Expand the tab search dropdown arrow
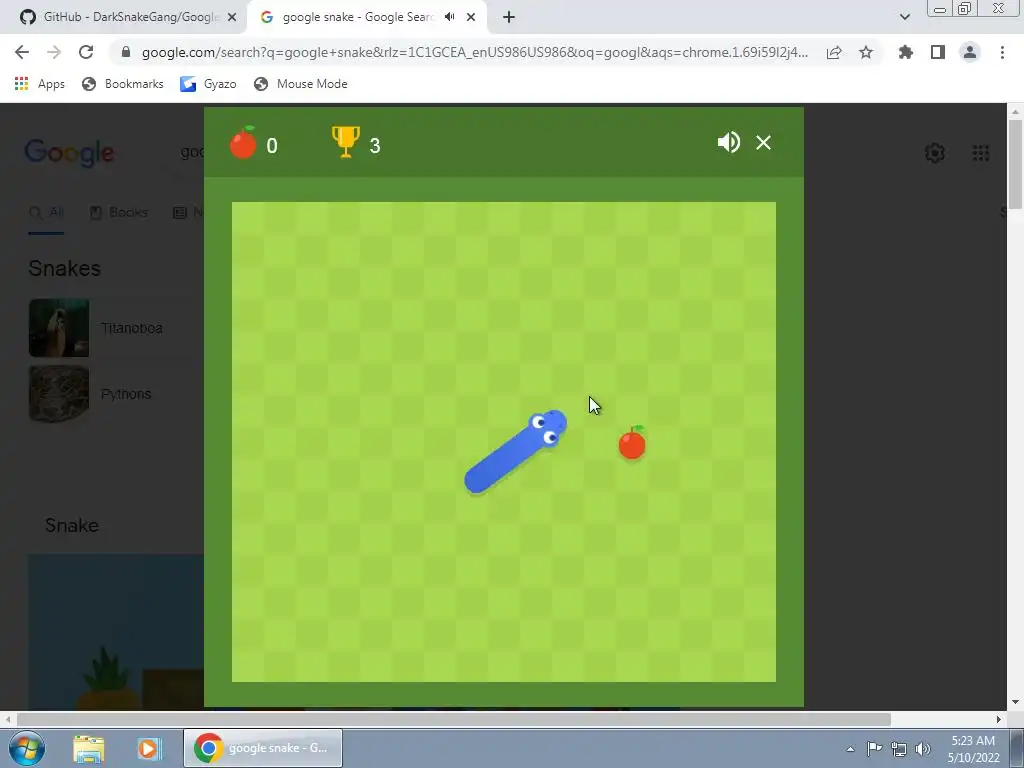The height and width of the screenshot is (768, 1024). pyautogui.click(x=904, y=17)
